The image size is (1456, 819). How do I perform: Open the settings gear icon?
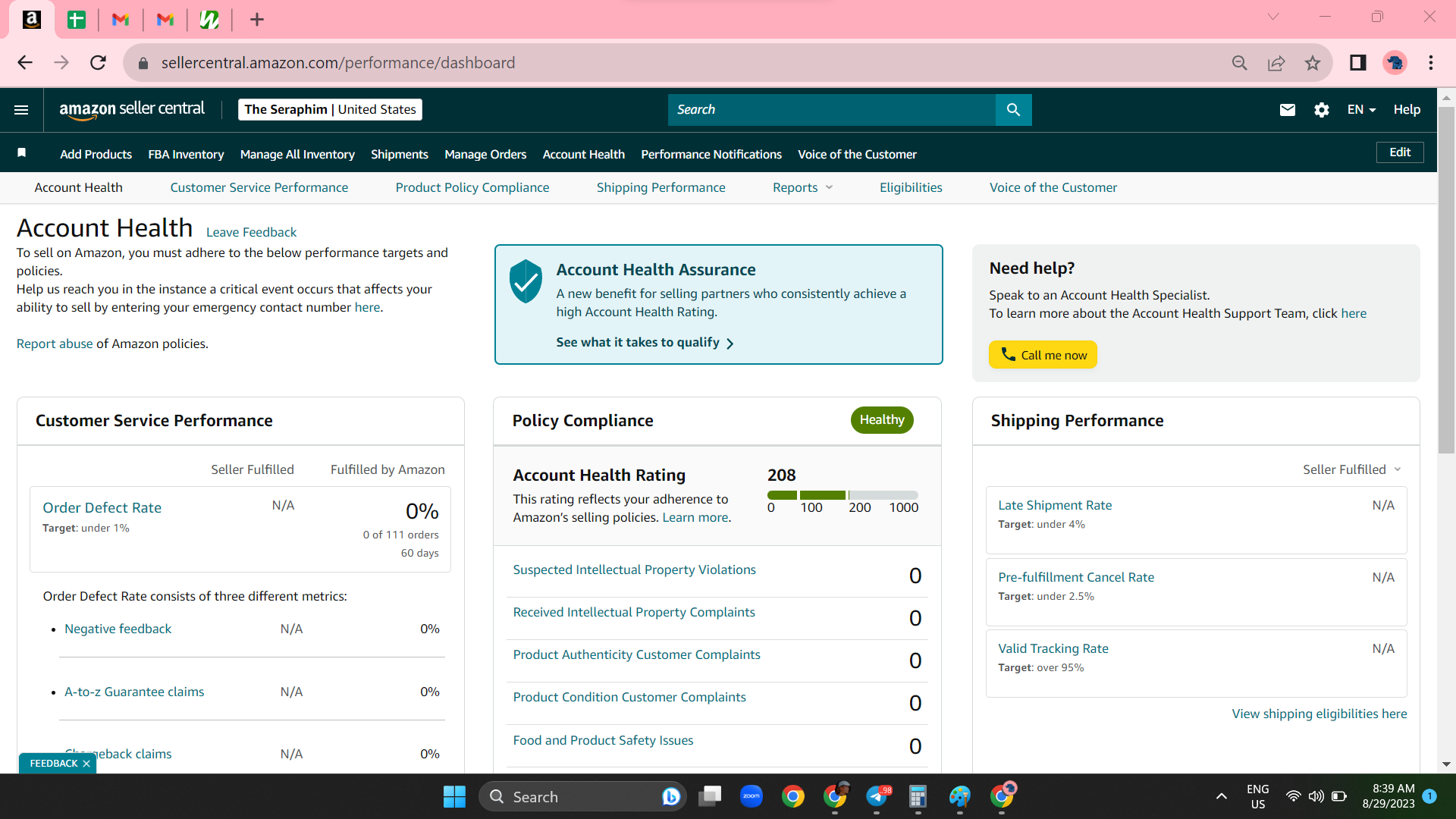point(1321,110)
